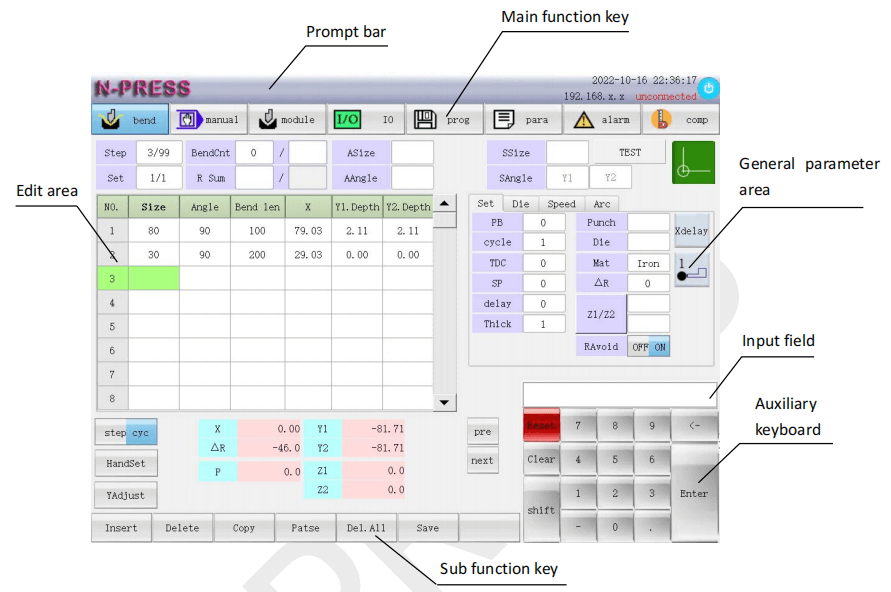Click the keypad input field
The height and width of the screenshot is (592, 891).
tap(619, 394)
